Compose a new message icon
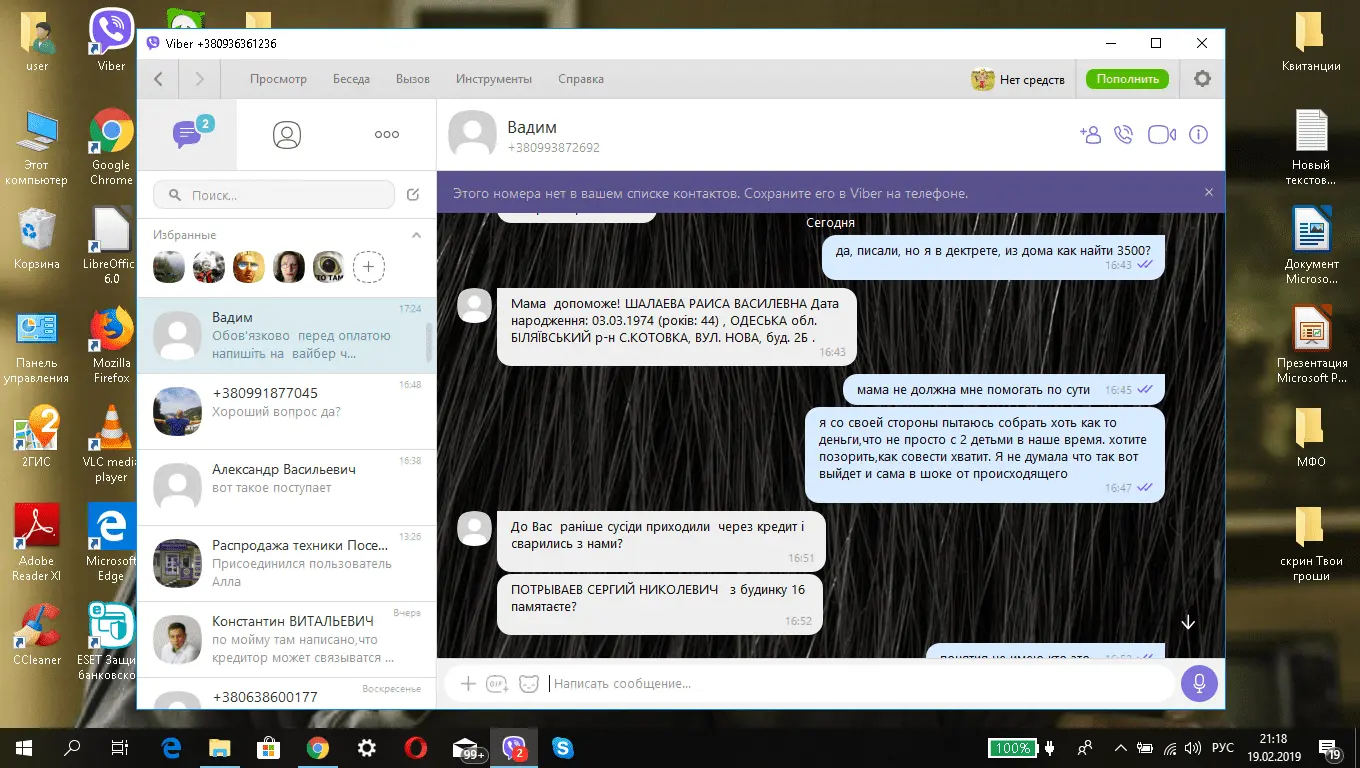This screenshot has width=1360, height=768. click(413, 195)
